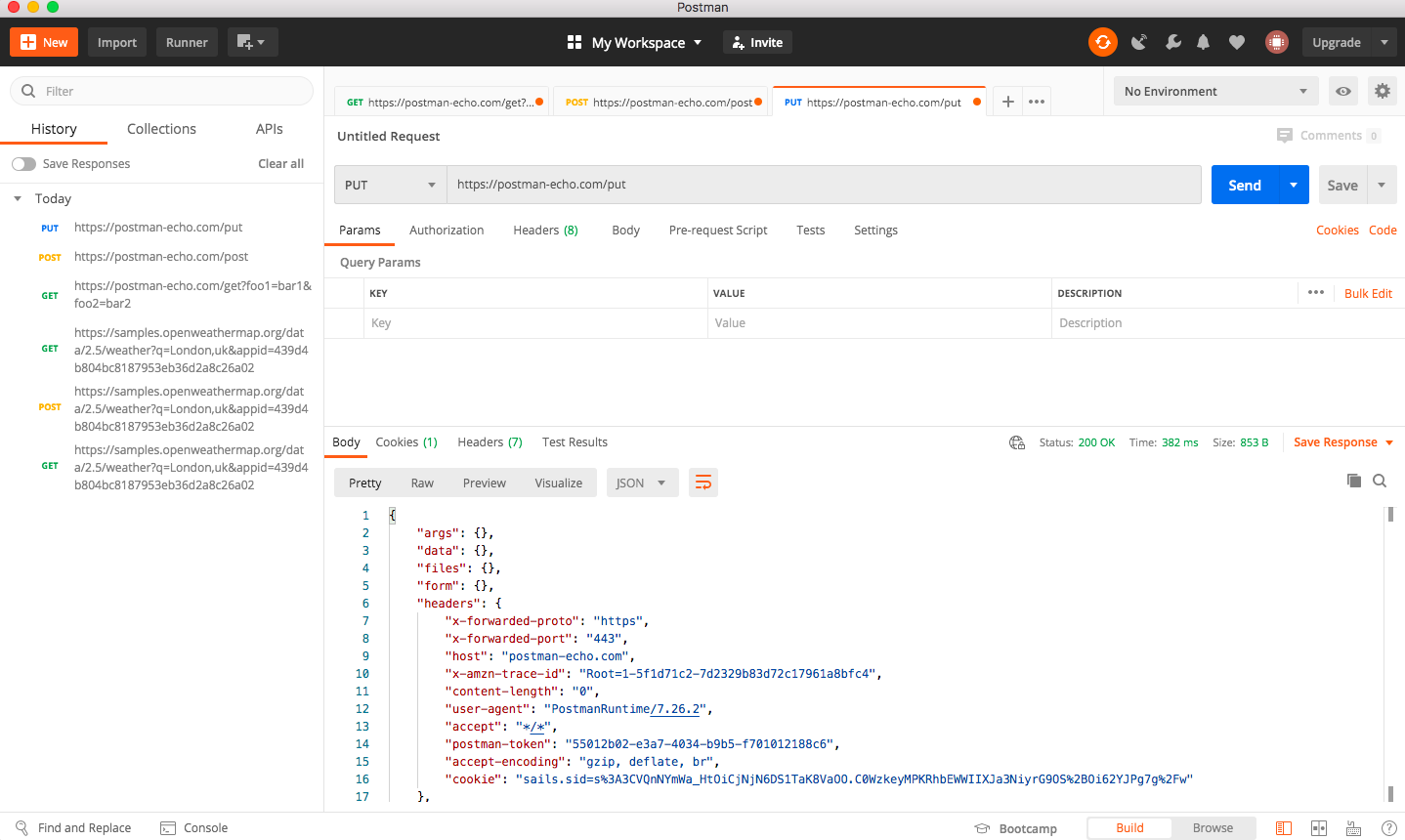Click the Invite button

coord(757,42)
